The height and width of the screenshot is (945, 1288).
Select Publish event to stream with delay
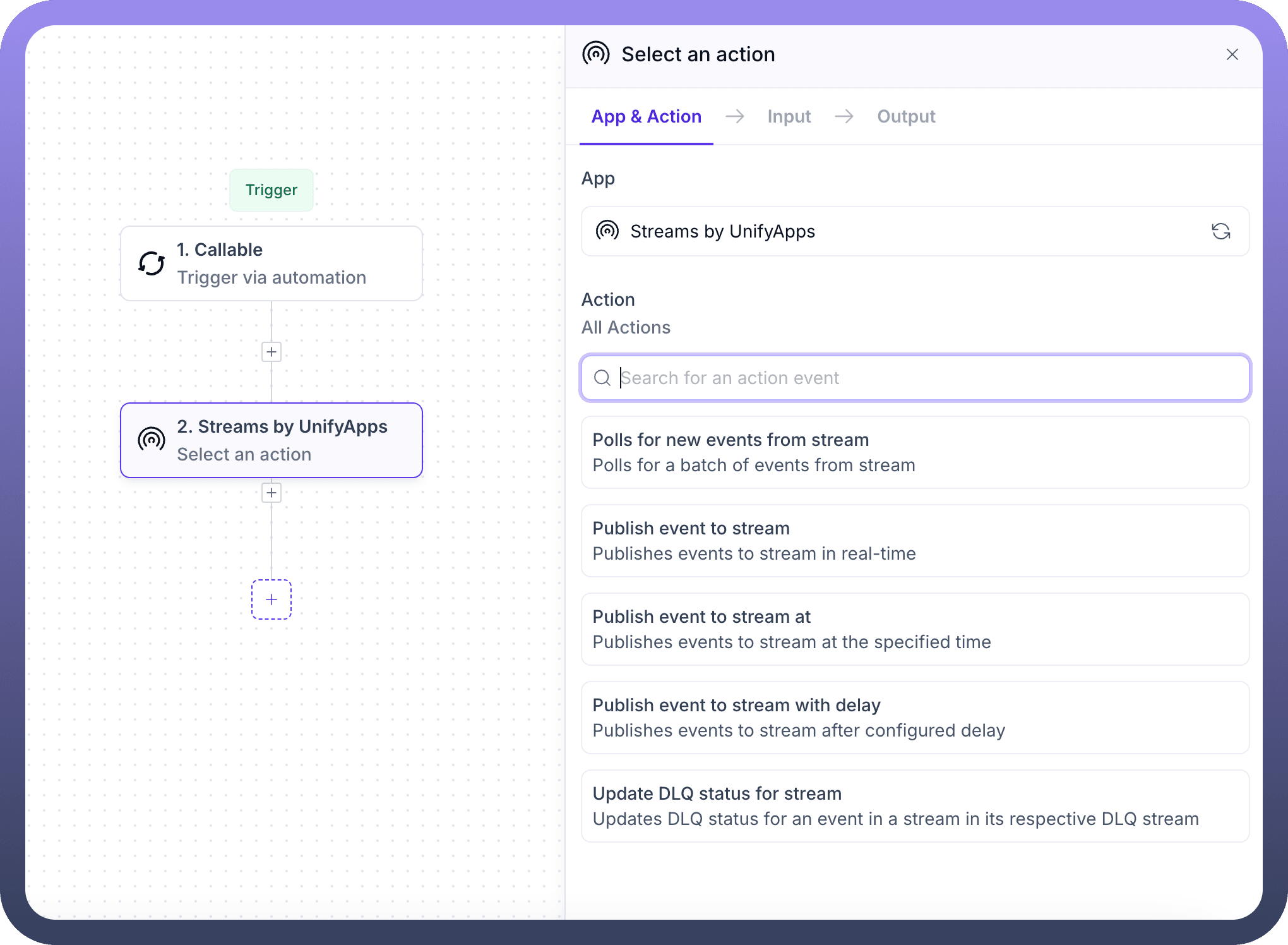coord(914,718)
